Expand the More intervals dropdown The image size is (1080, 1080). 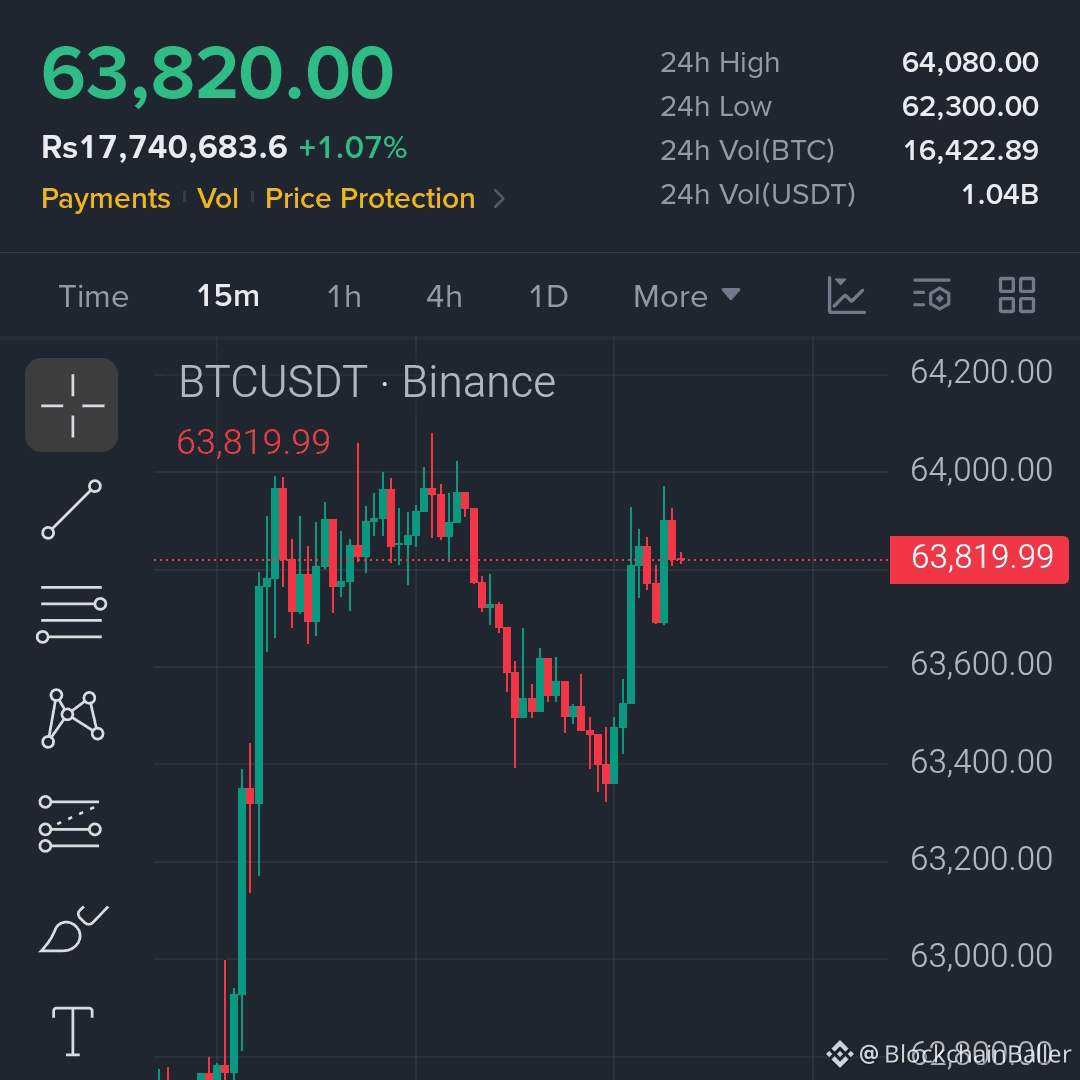pos(687,297)
